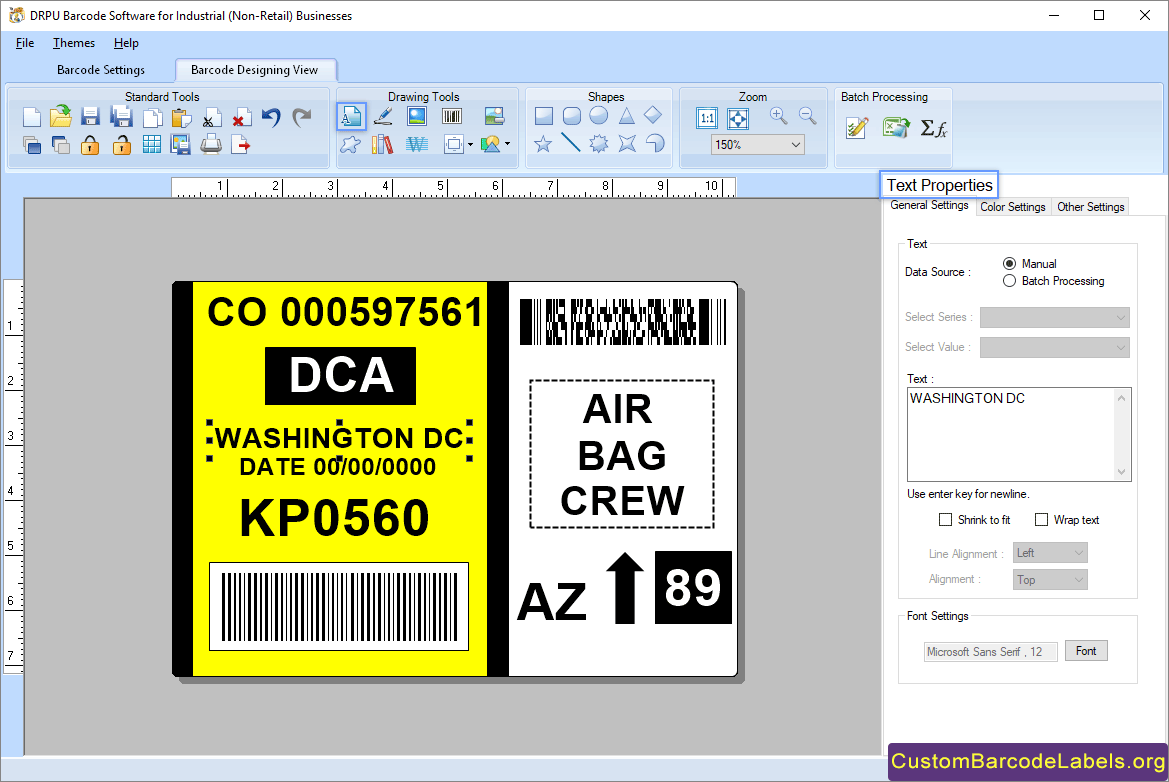The image size is (1169, 782).
Task: Paste from the clipboard icon
Action: pos(181,118)
